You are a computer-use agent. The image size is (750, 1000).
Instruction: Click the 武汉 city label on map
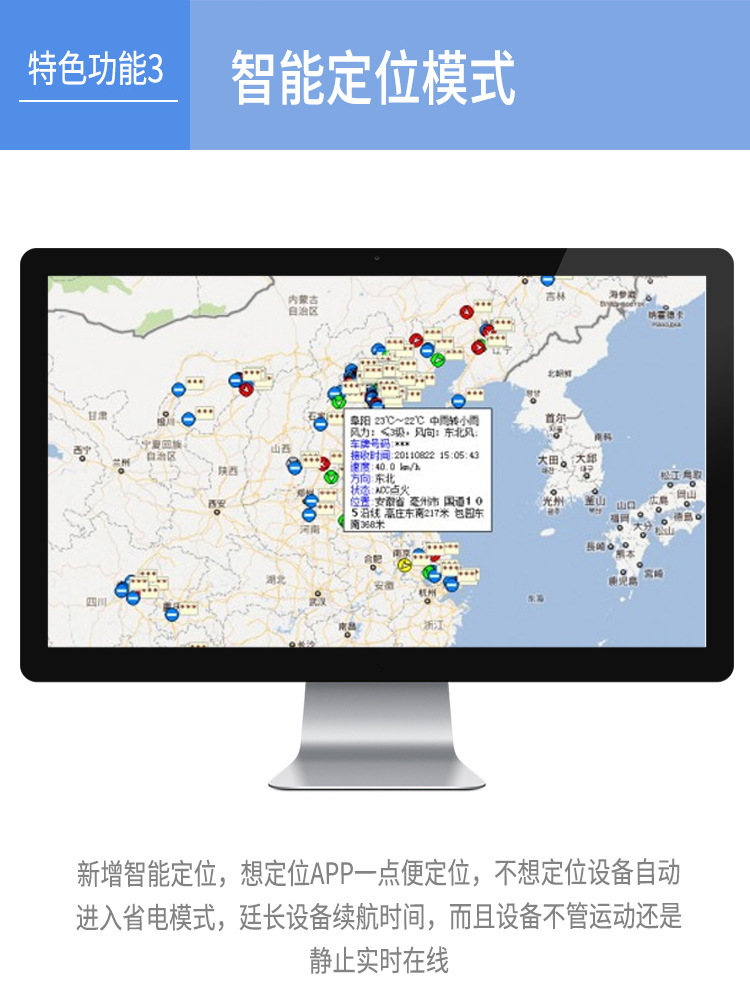pos(317,601)
